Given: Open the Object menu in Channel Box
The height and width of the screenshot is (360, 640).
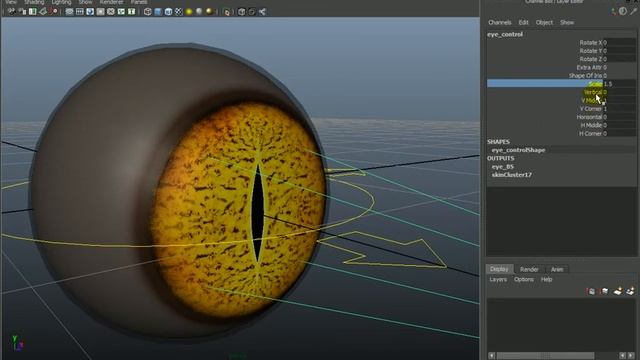Looking at the screenshot, I should click(544, 22).
